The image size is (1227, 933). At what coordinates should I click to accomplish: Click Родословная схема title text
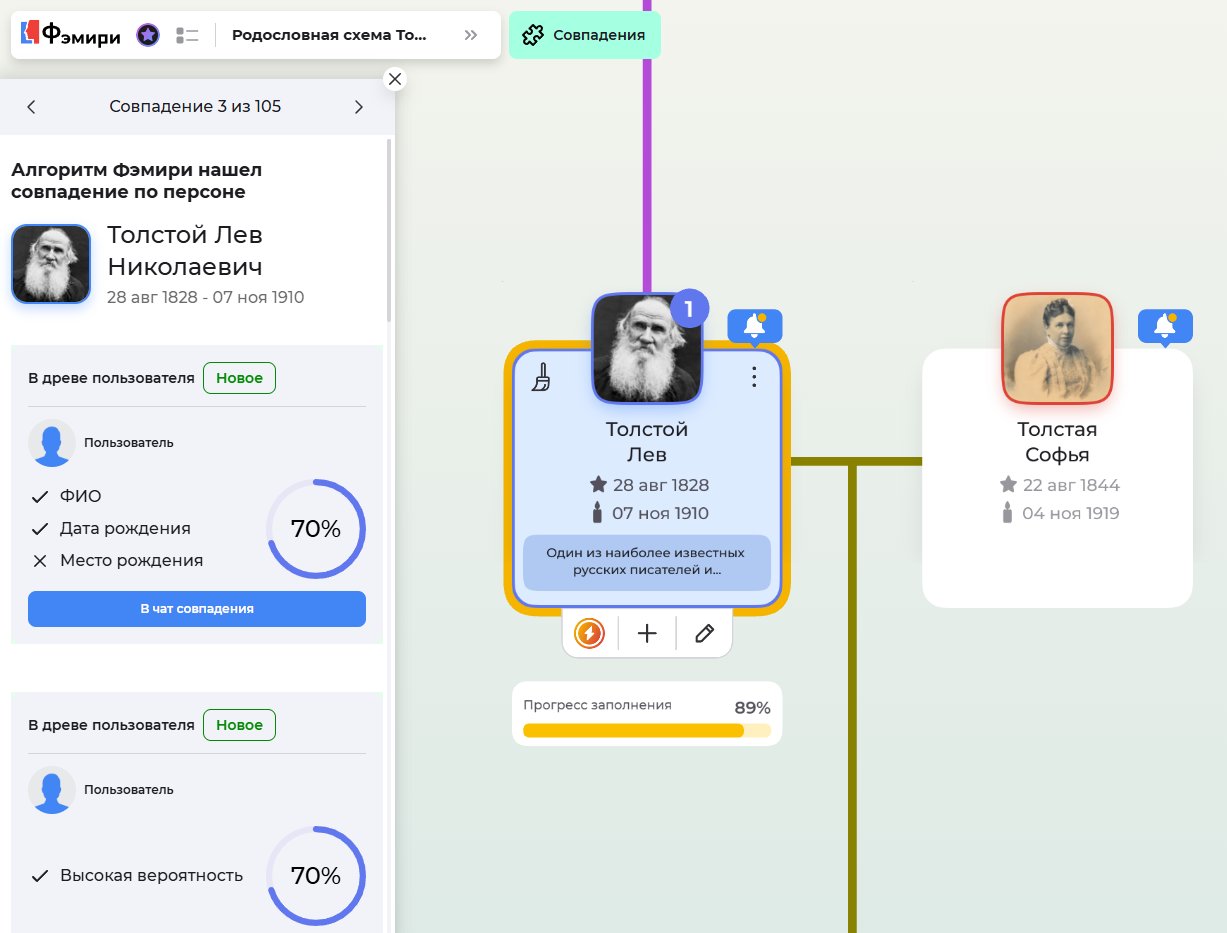click(330, 35)
